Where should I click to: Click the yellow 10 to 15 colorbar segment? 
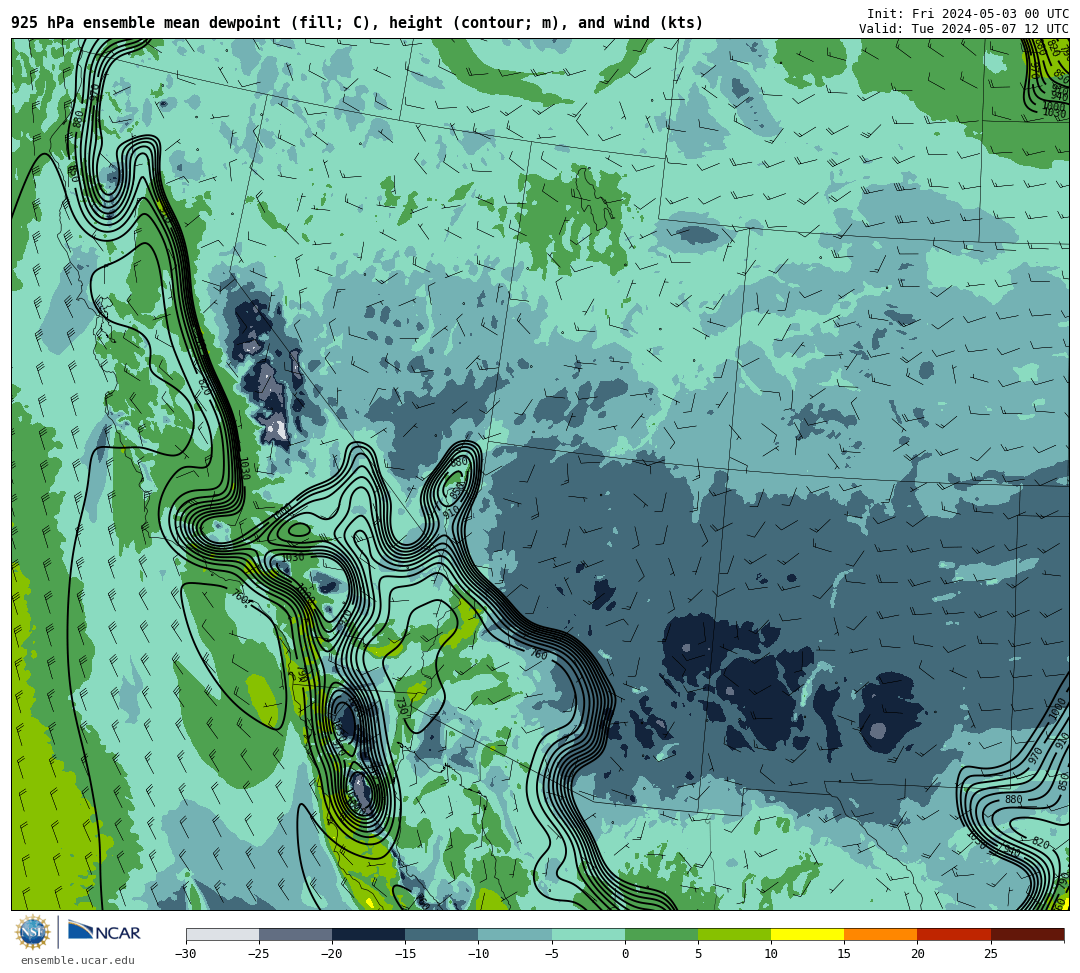(x=807, y=934)
